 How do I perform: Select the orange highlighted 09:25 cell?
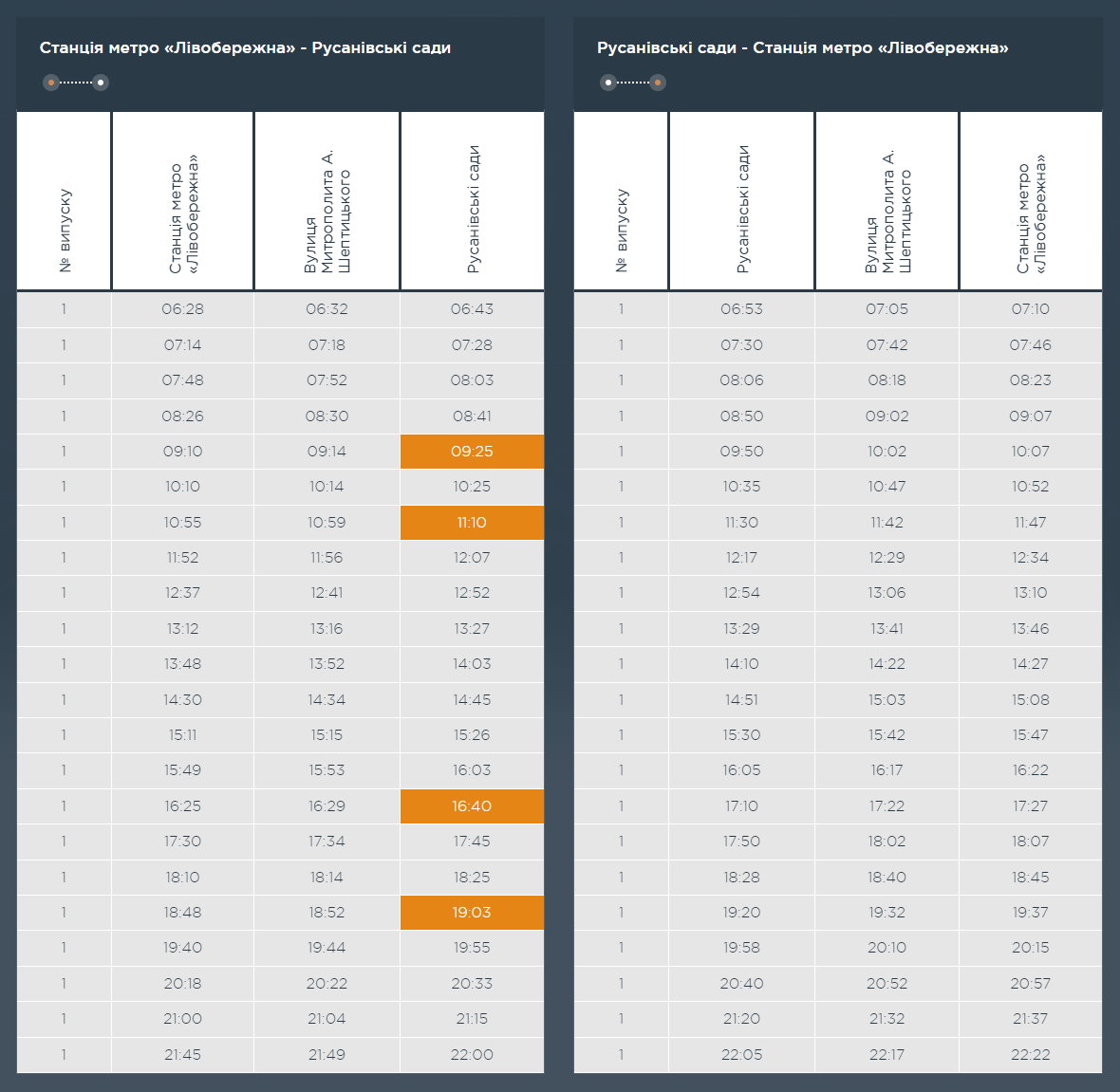[472, 452]
